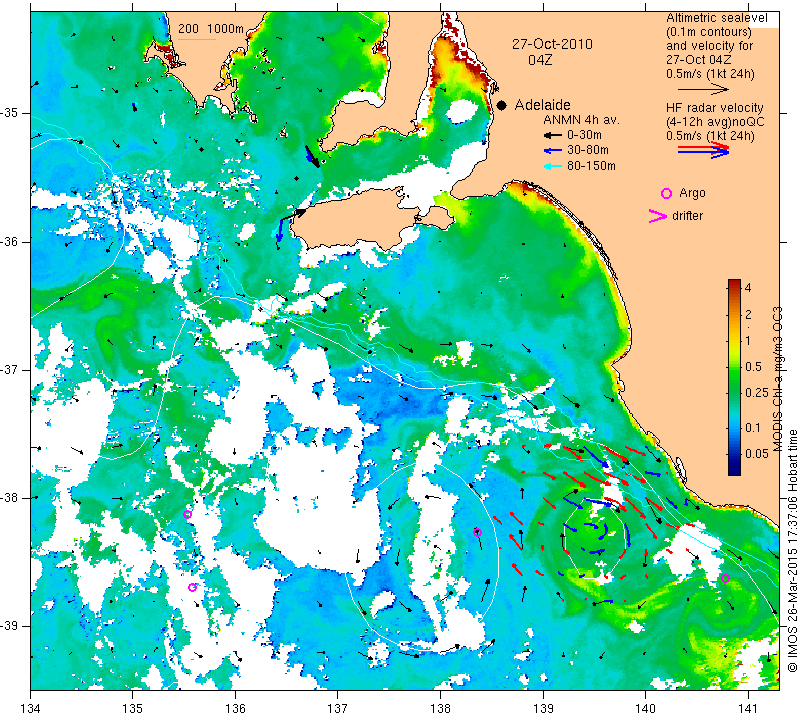Click the MODIS Chl-a mg/m3 OC3 colorbar title
This screenshot has width=800, height=720.
tap(777, 379)
